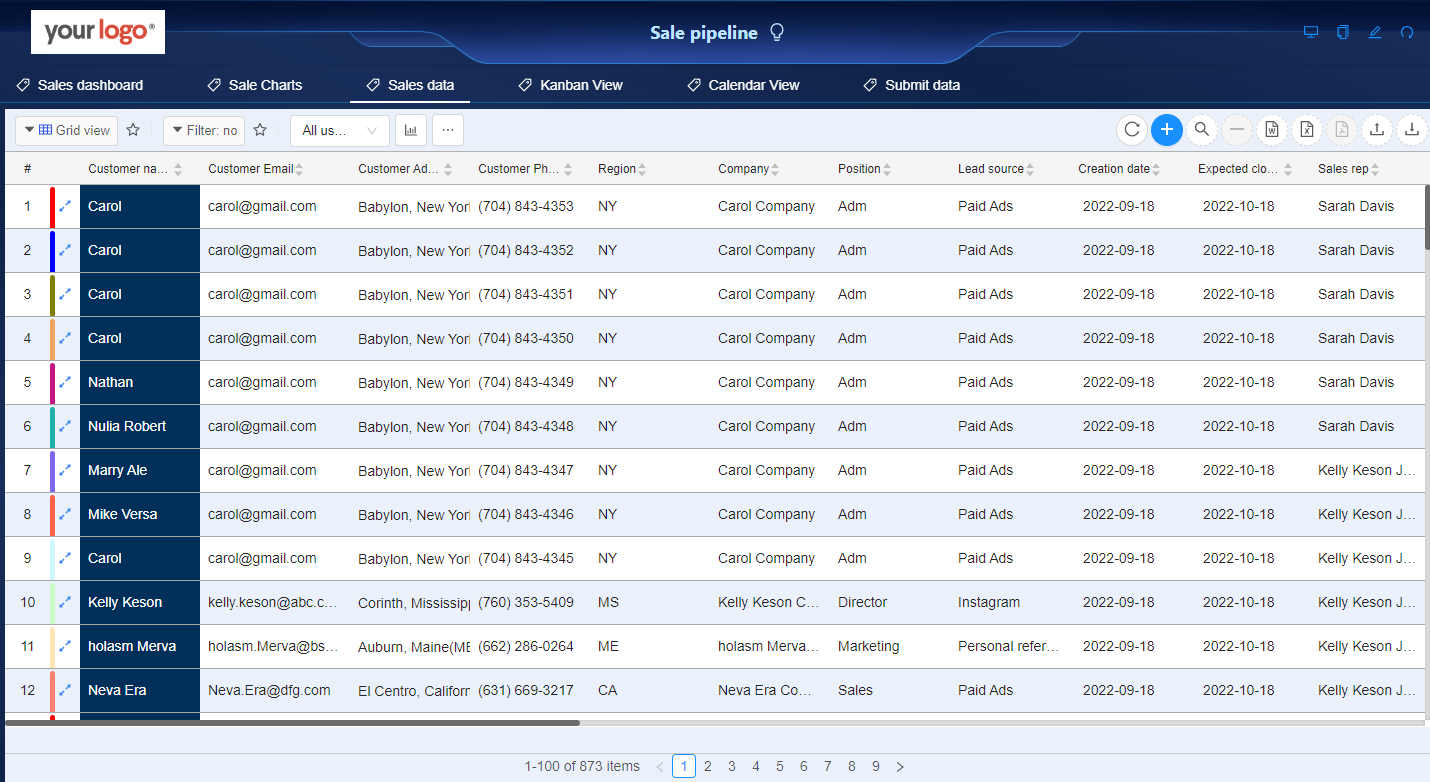Screen dimensions: 1430x782
Task: Open the Filter: no dropdown
Action: point(204,130)
